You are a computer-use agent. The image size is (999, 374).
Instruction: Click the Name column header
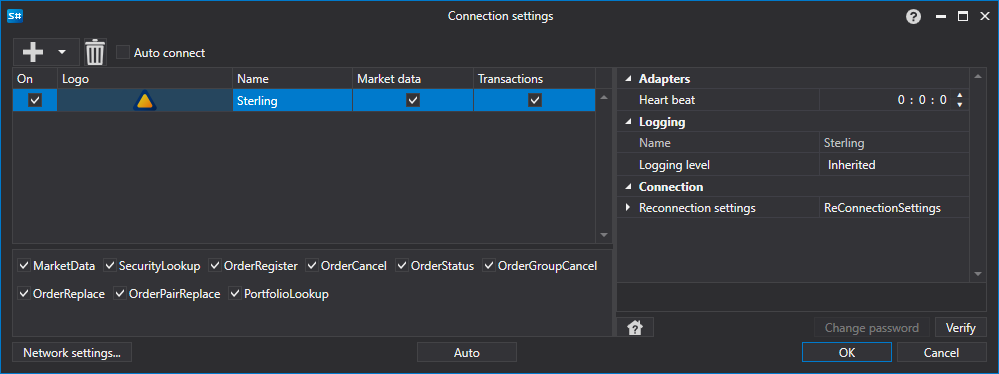(292, 79)
